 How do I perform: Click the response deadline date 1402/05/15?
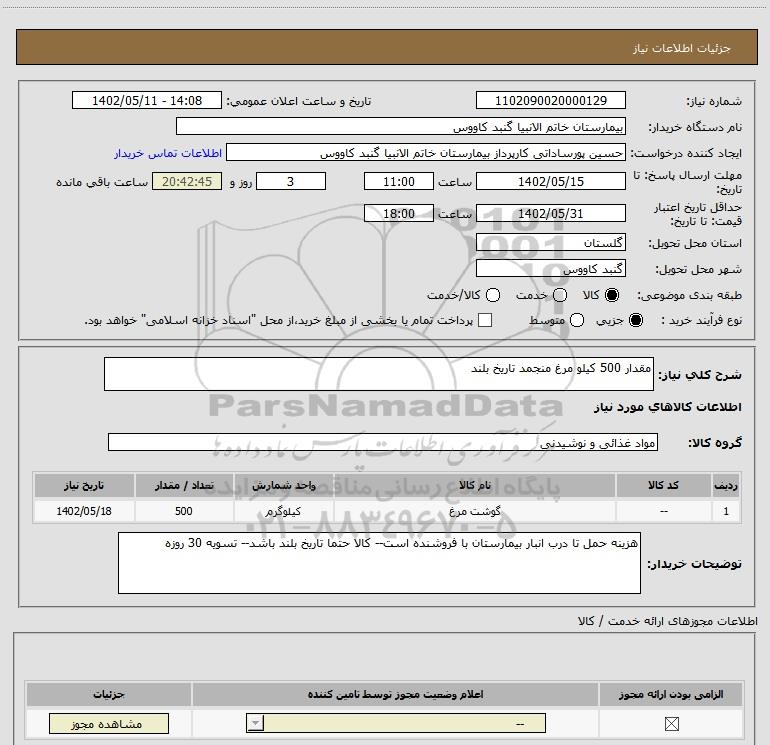pyautogui.click(x=550, y=181)
